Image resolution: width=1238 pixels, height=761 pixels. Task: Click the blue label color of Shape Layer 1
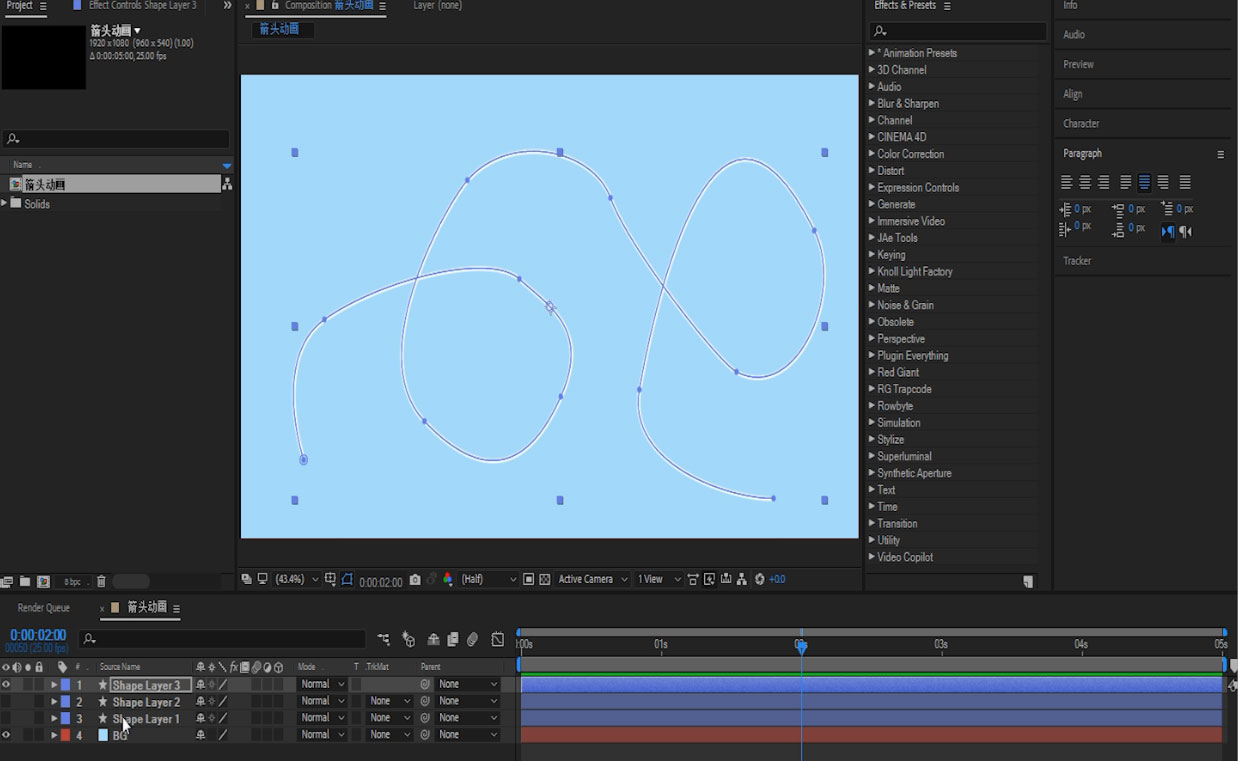[66, 719]
